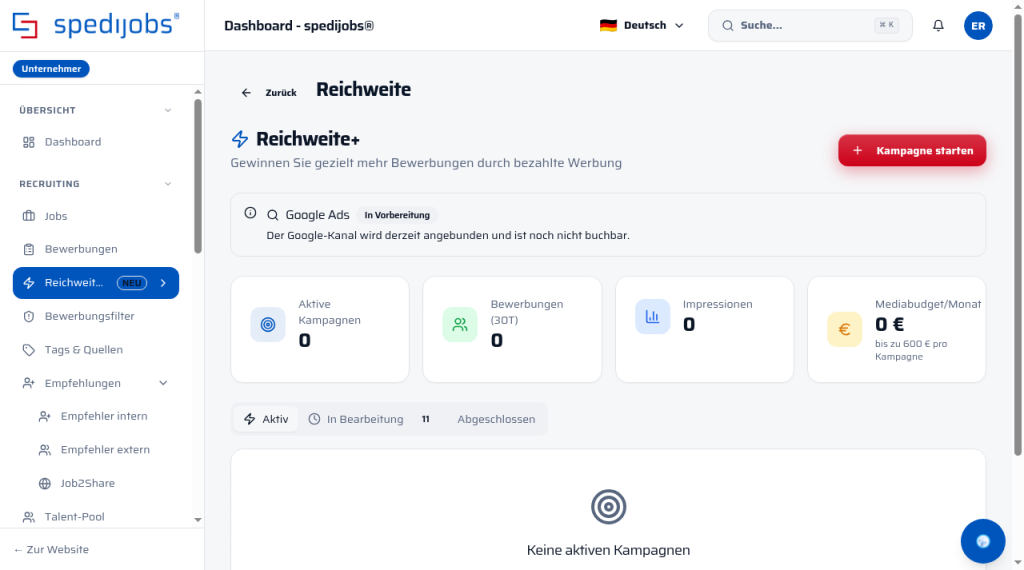Image resolution: width=1024 pixels, height=570 pixels.
Task: Click the Dashboard grid icon in sidebar
Action: pos(29,142)
